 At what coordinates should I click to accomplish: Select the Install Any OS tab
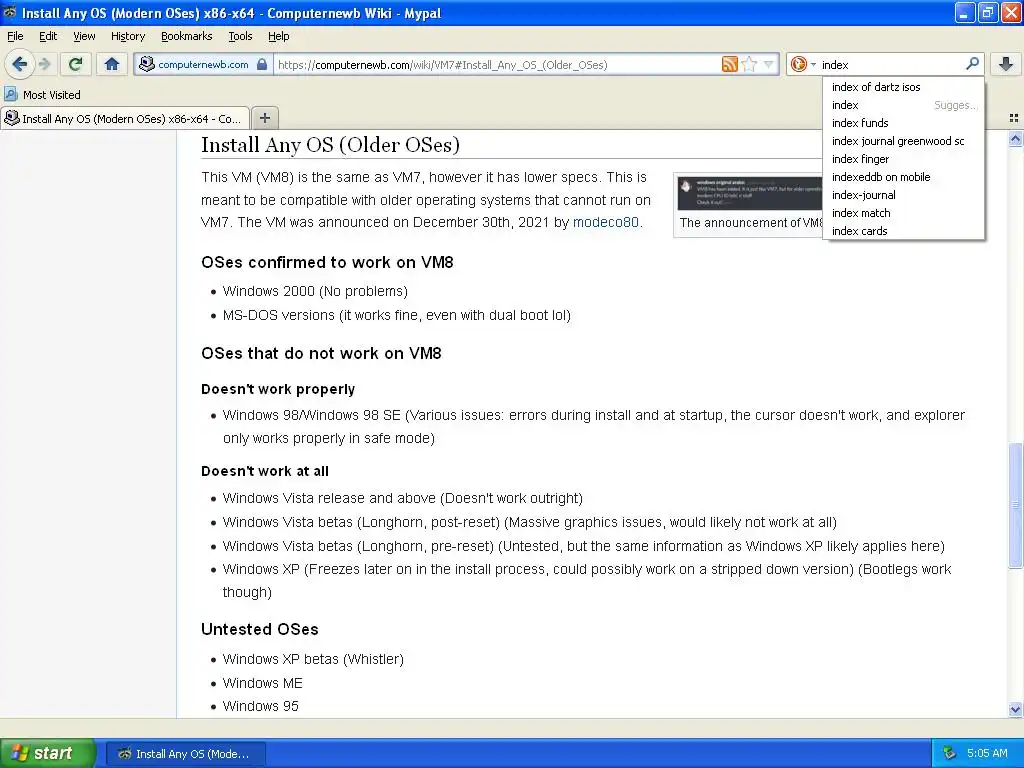coord(125,118)
